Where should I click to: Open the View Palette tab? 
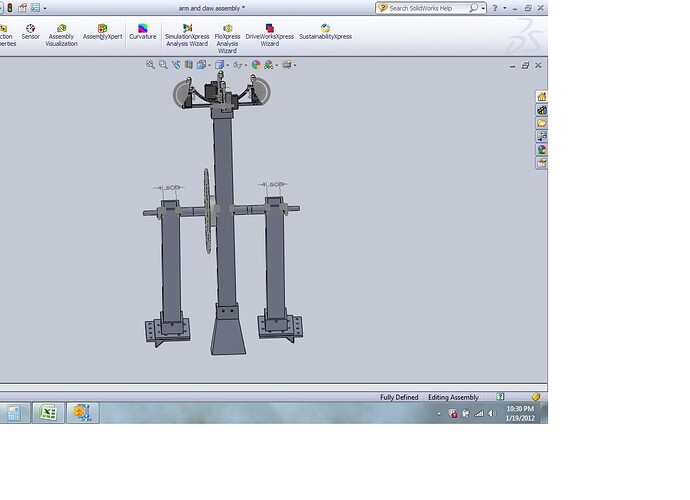(542, 136)
